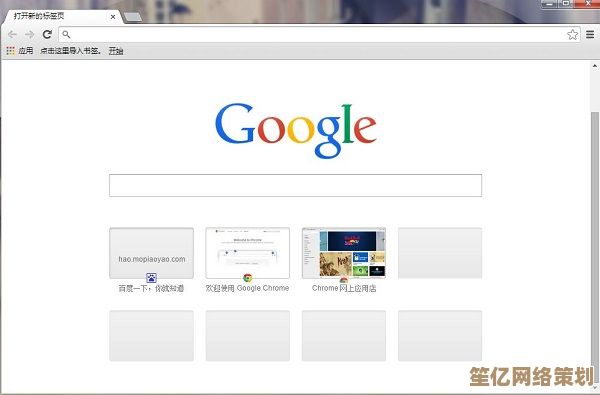Reload the page with the refresh icon

pos(47,34)
